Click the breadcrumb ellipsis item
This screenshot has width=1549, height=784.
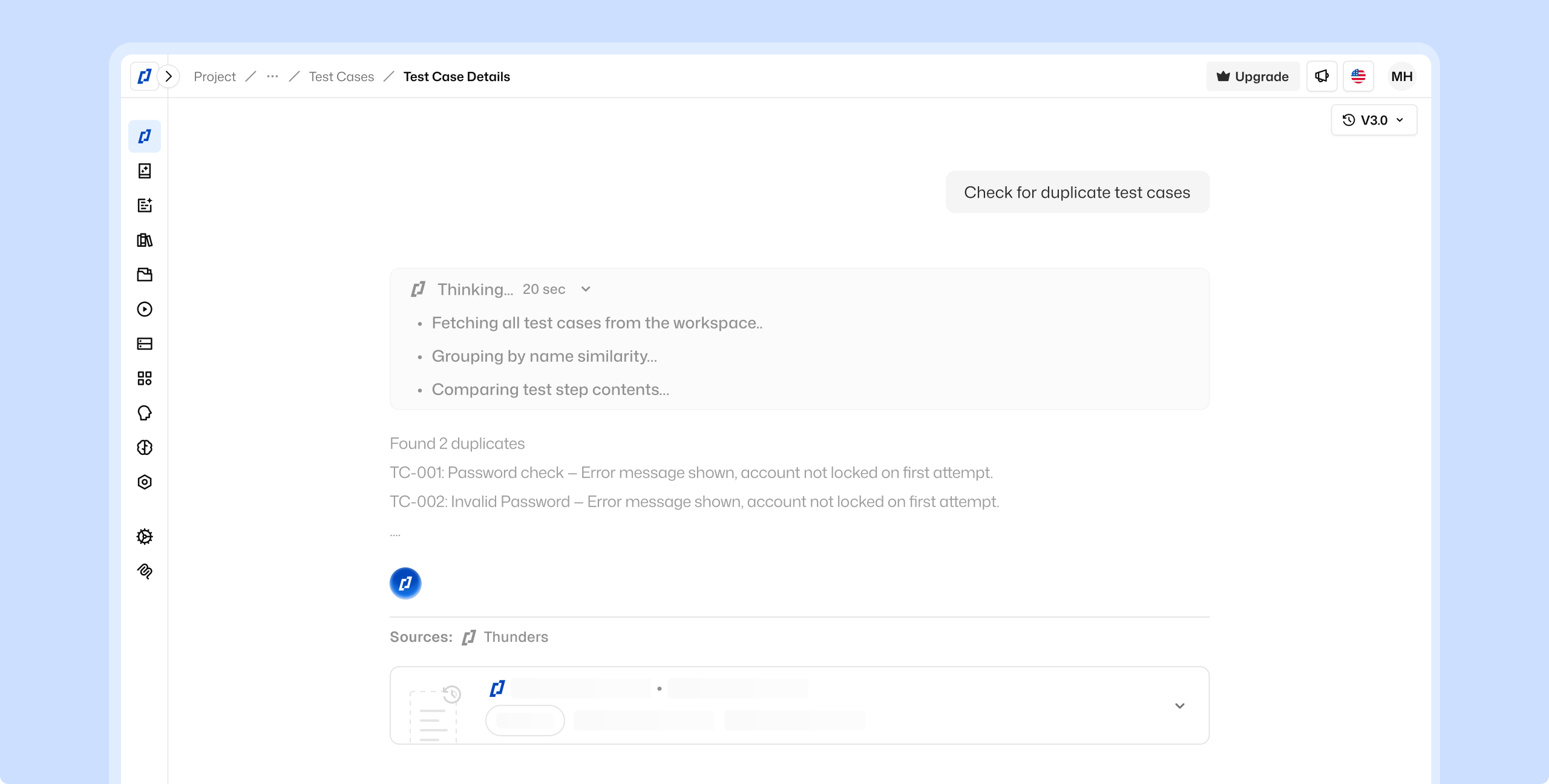pyautogui.click(x=272, y=76)
